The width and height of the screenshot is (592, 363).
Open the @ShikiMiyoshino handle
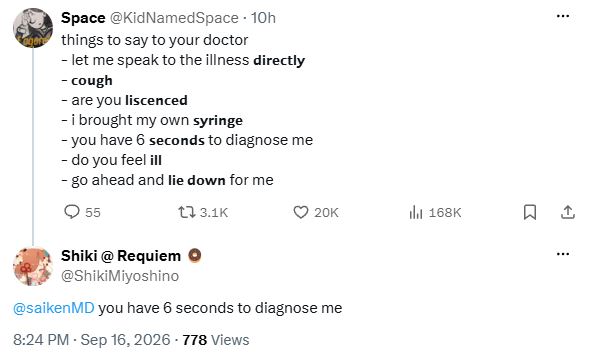120,276
